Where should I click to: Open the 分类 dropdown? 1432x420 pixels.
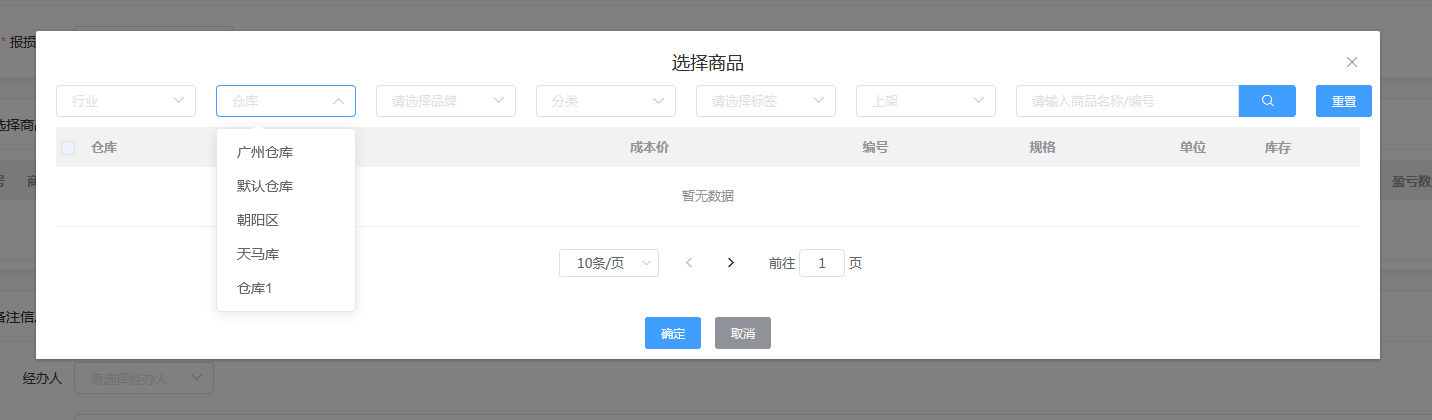click(606, 101)
